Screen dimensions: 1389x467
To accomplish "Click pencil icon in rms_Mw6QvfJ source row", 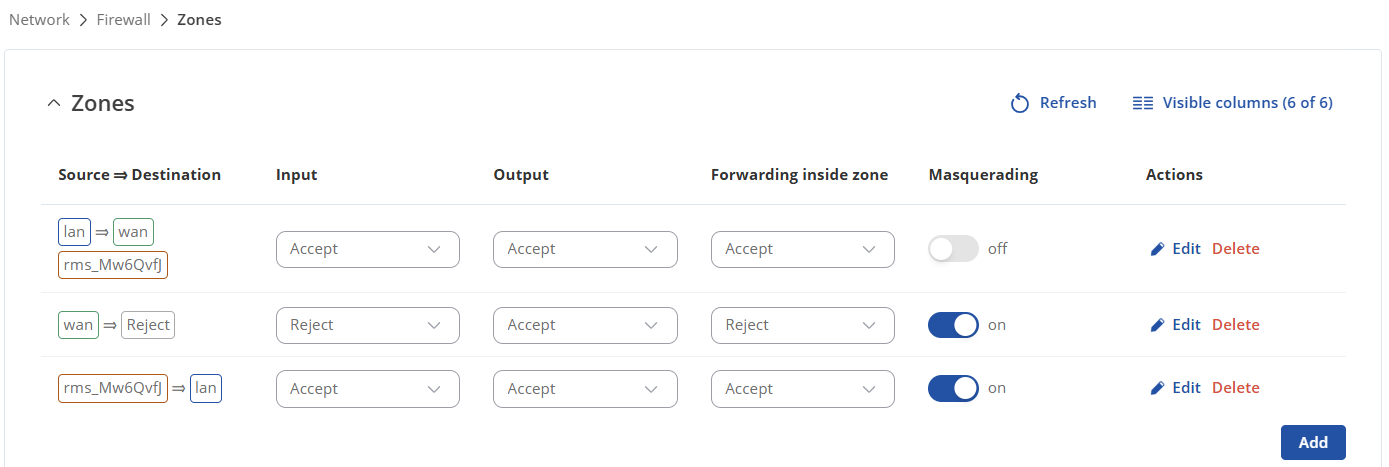I will pos(1158,388).
